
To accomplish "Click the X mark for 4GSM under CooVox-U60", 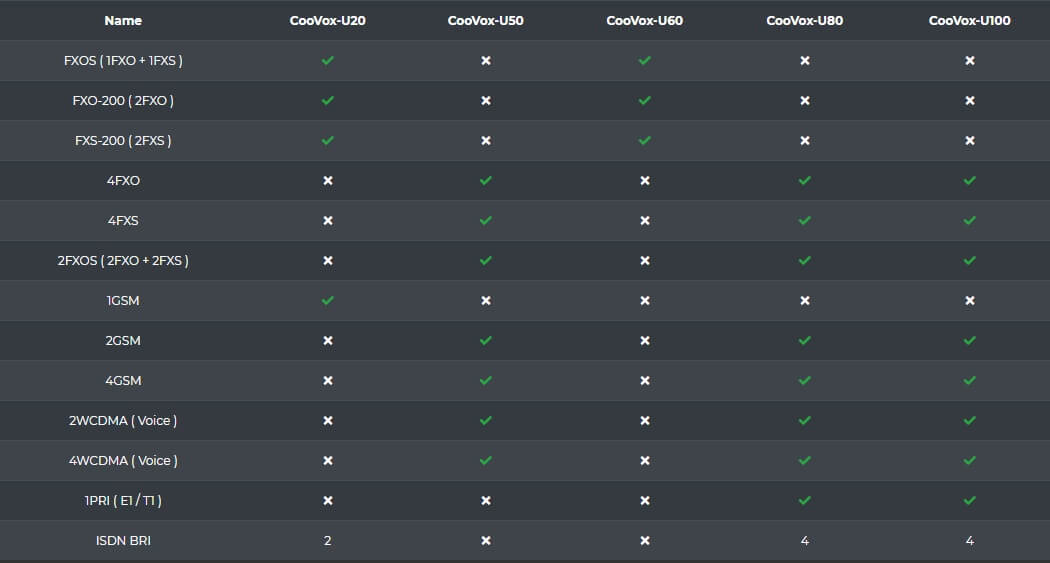I will [645, 381].
